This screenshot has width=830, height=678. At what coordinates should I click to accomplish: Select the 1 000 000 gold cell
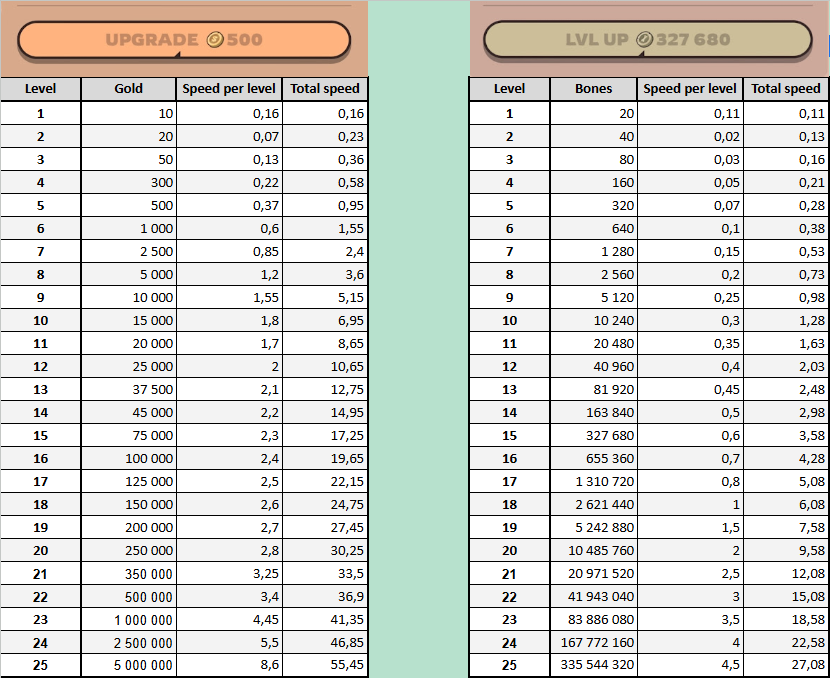[x=128, y=619]
